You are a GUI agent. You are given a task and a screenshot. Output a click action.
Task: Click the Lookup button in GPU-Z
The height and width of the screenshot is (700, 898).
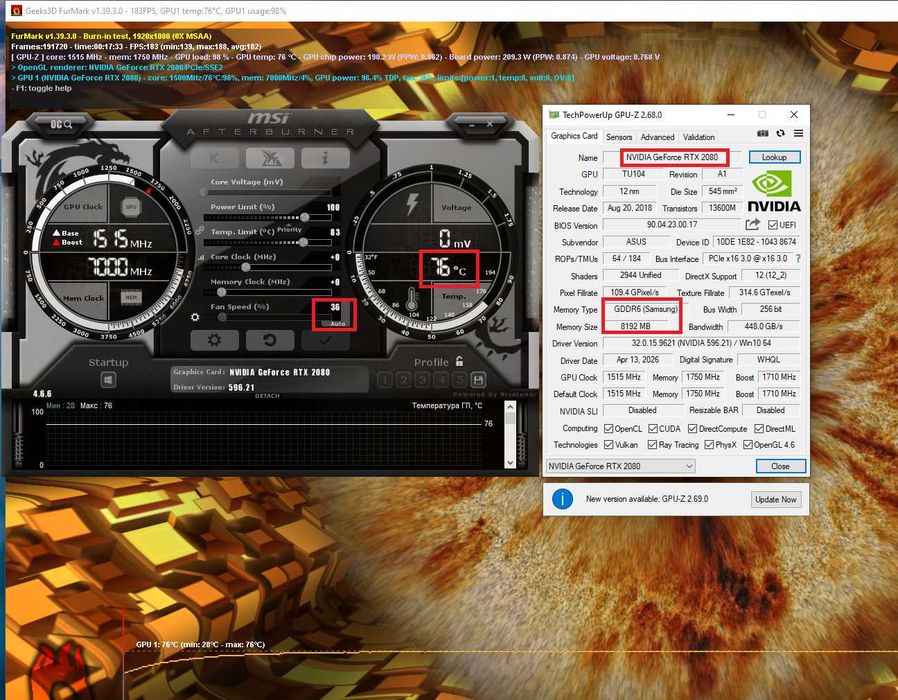tap(774, 157)
